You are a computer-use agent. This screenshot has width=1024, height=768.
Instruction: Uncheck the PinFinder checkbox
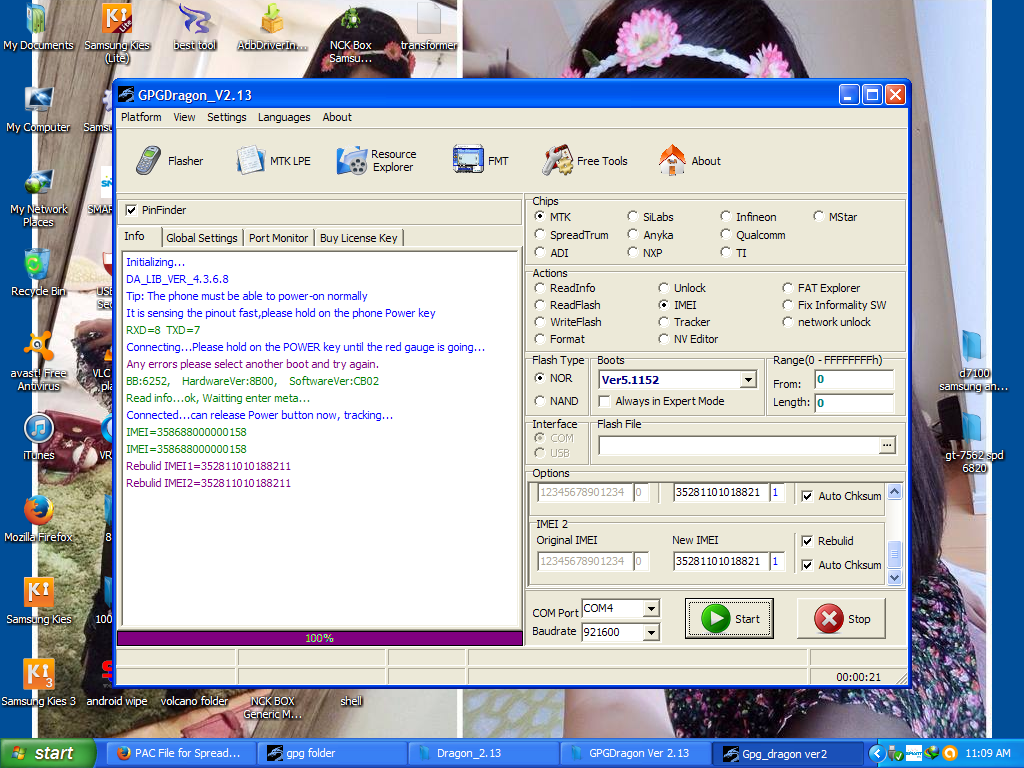131,210
